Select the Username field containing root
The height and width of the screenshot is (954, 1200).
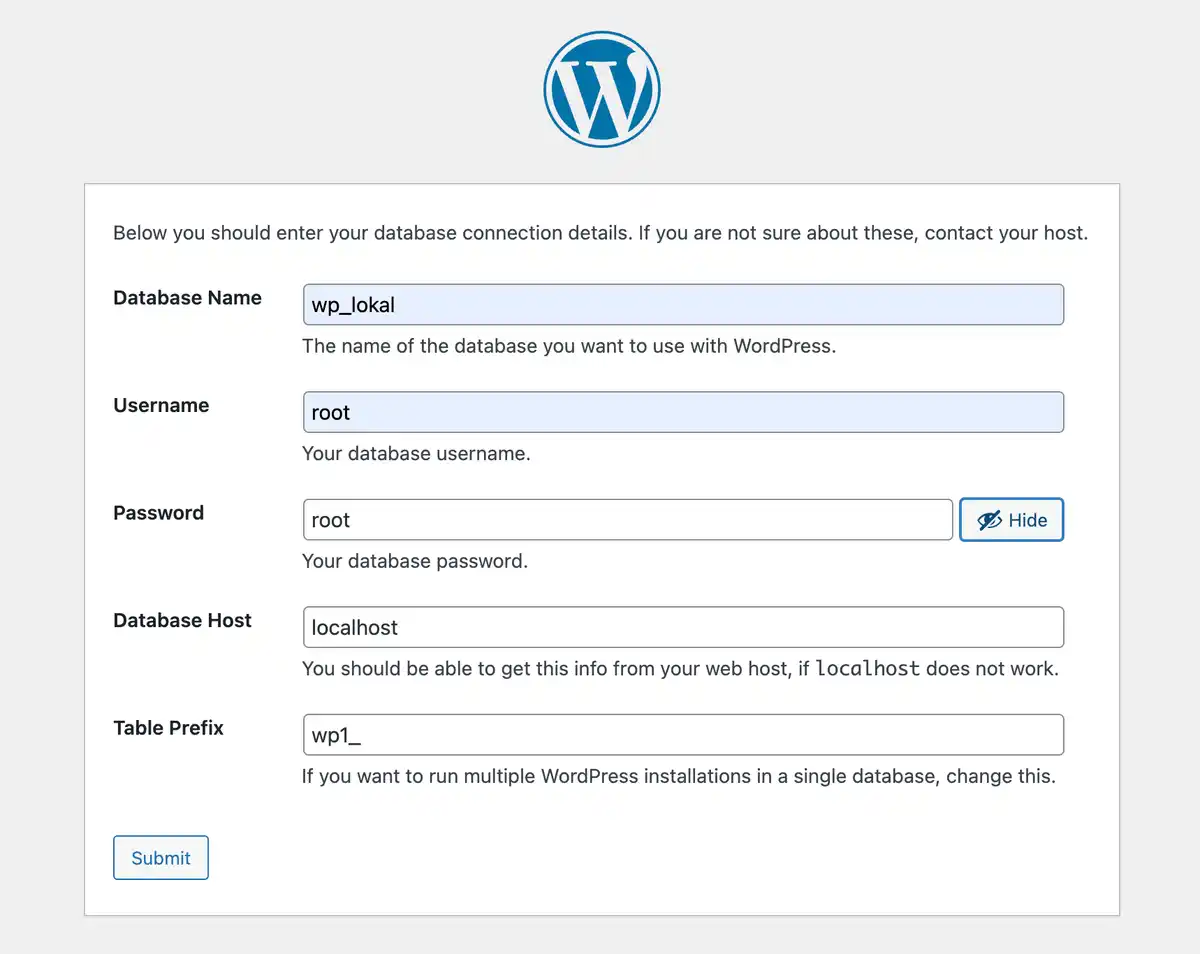click(683, 411)
